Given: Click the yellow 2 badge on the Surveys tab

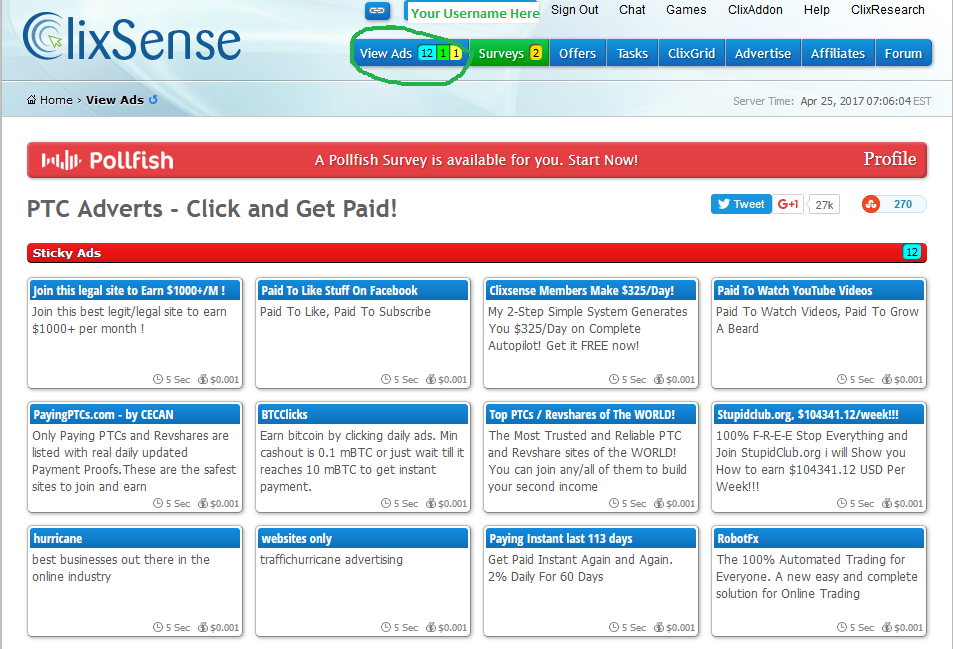Looking at the screenshot, I should (535, 53).
